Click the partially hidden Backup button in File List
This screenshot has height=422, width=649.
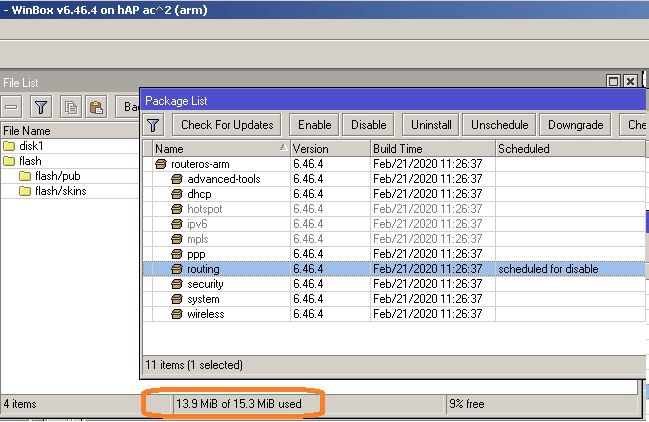click(128, 107)
